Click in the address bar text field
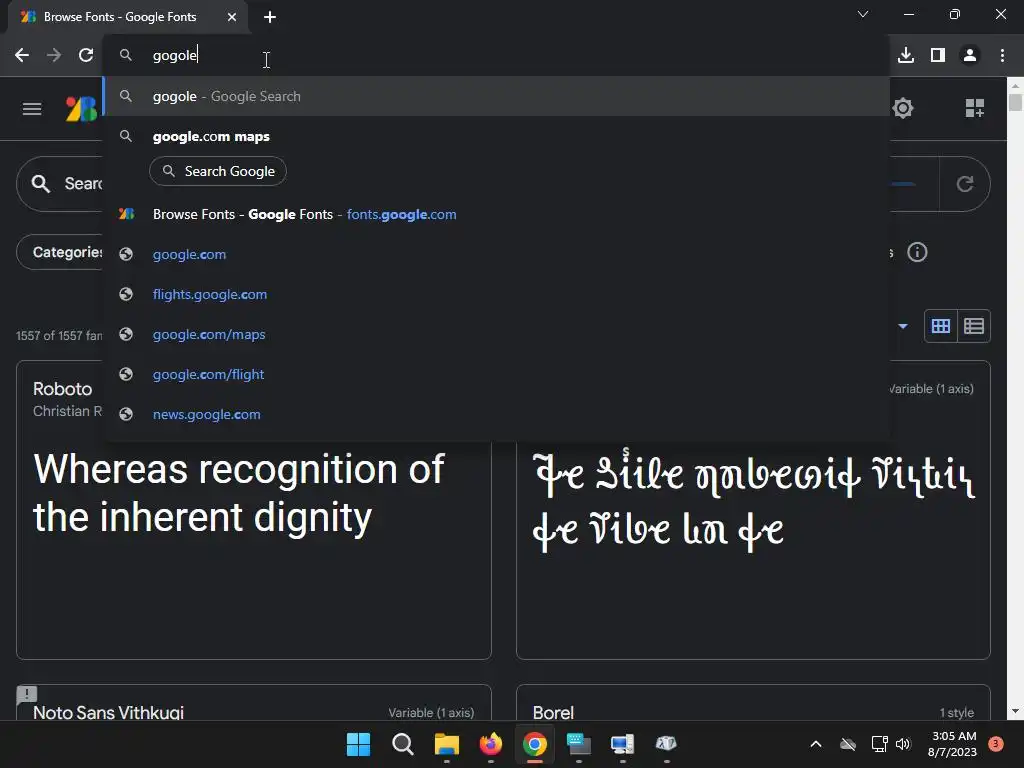 (x=496, y=56)
